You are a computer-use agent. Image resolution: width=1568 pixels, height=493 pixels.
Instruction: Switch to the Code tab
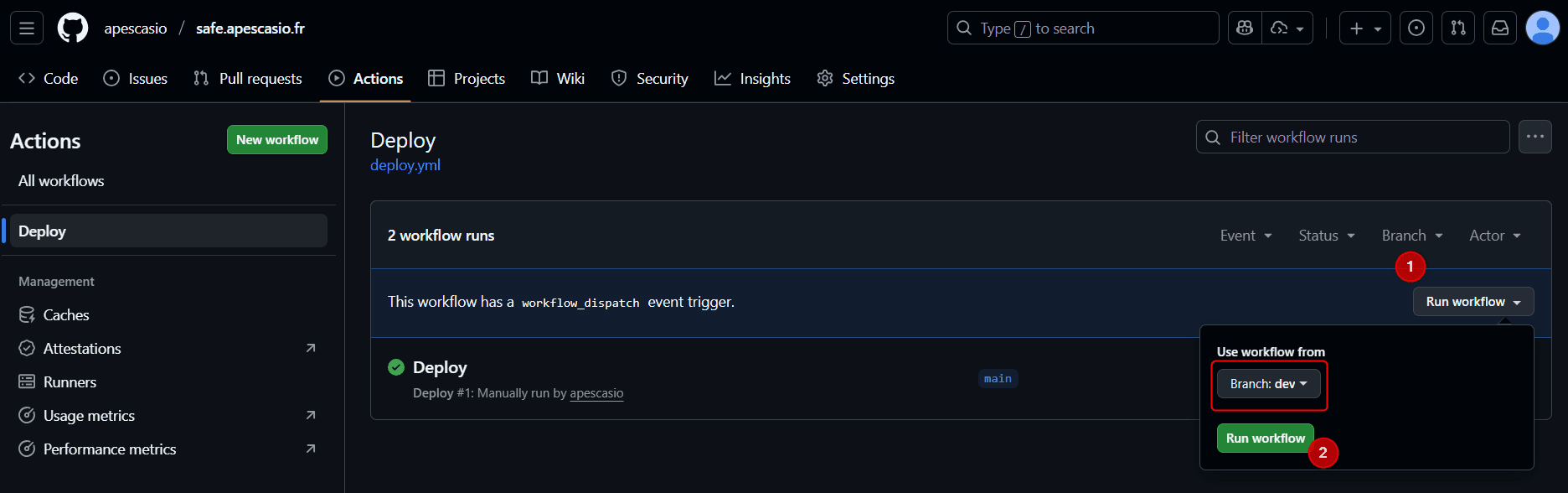point(49,79)
